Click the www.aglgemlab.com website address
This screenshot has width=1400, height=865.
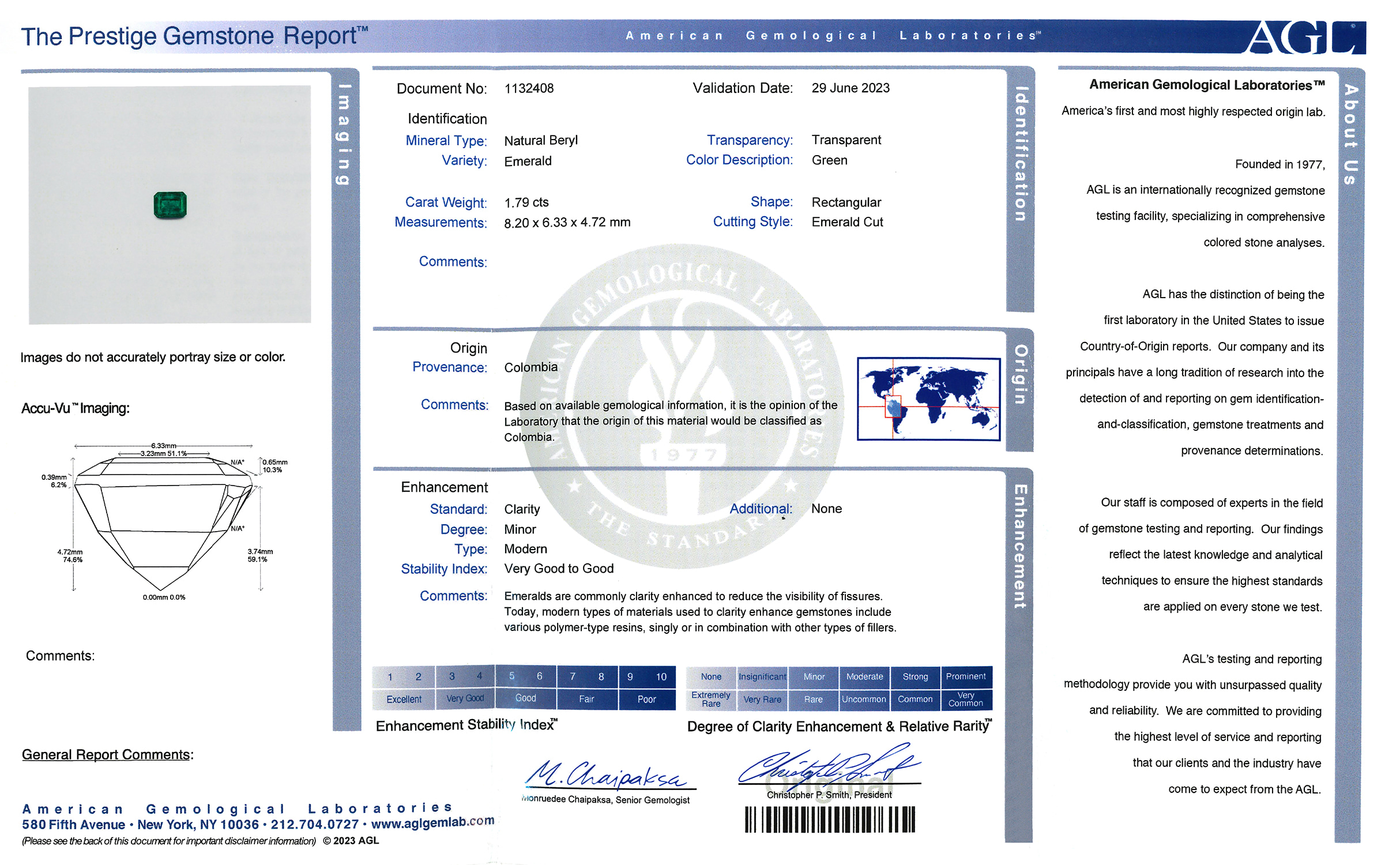click(432, 823)
